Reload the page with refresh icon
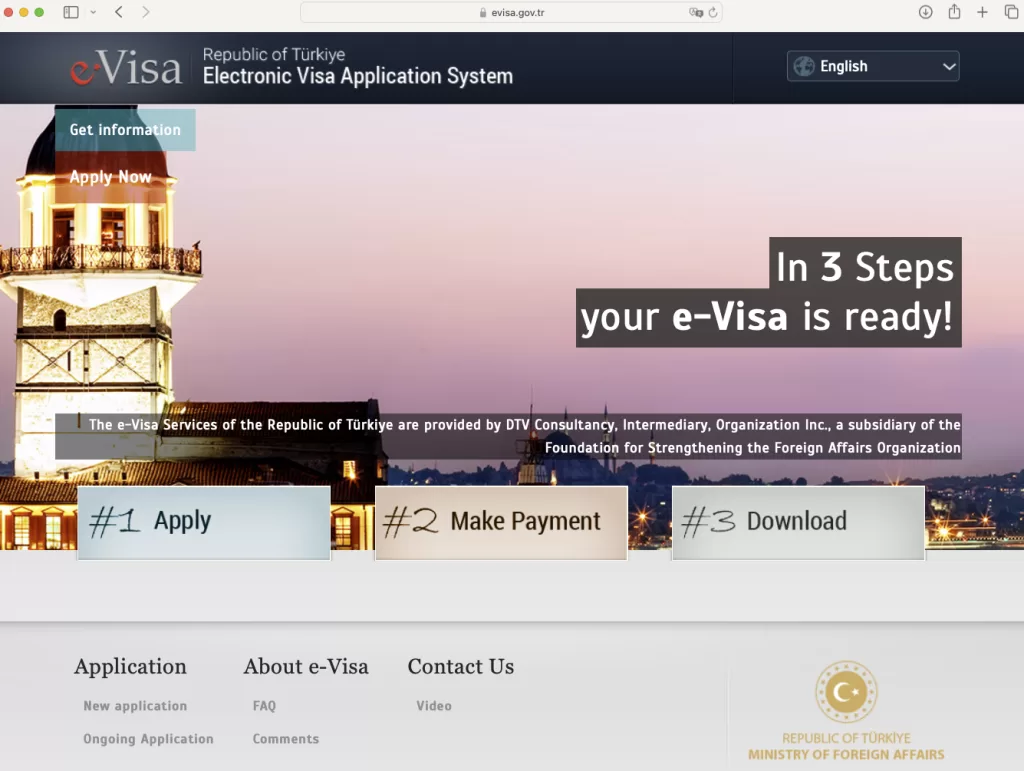 coord(713,12)
